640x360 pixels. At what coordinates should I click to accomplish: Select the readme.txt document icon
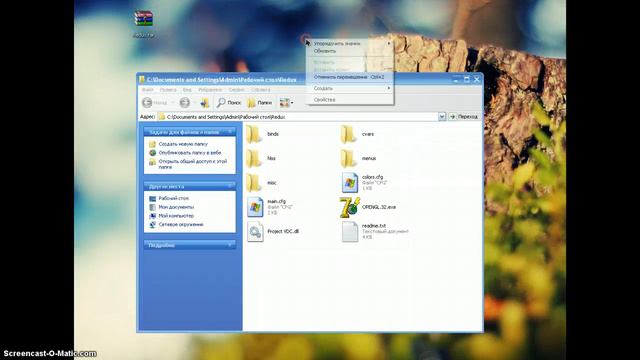click(x=349, y=231)
